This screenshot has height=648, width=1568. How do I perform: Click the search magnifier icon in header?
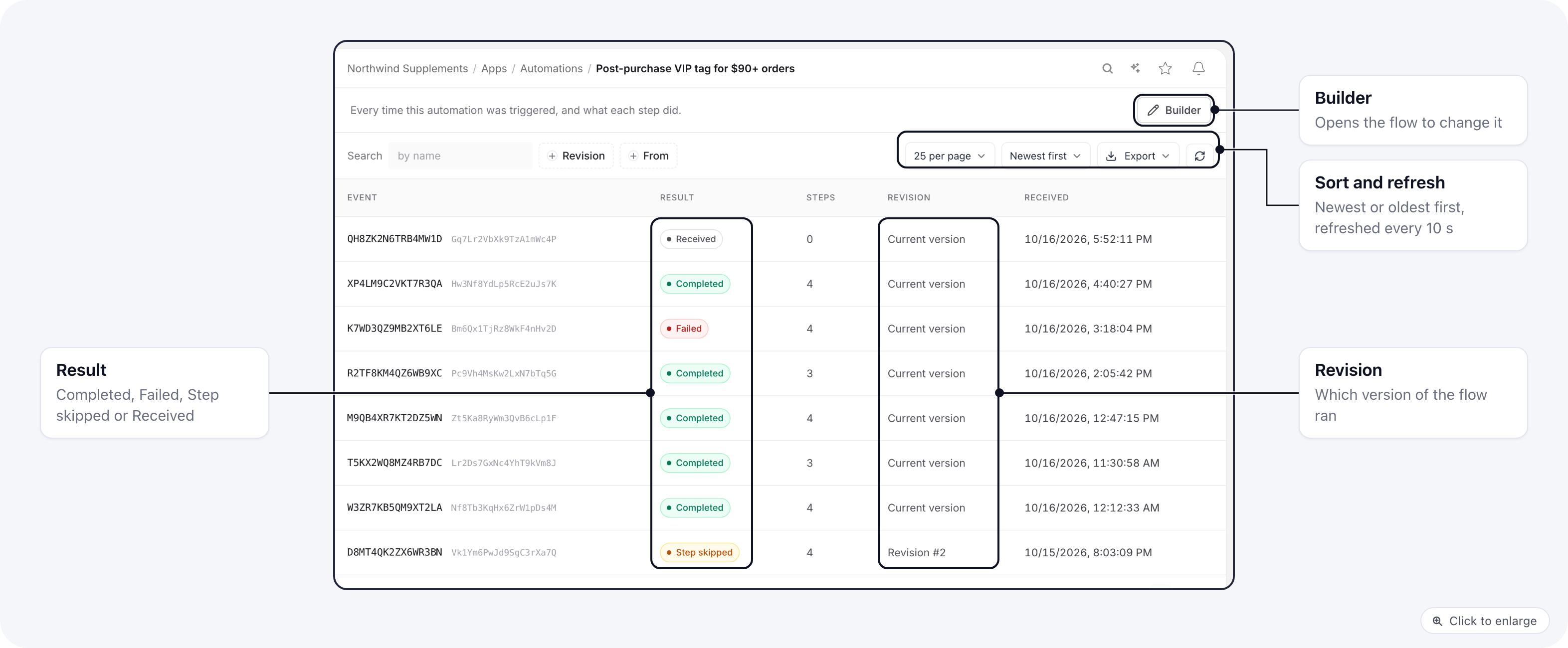pyautogui.click(x=1107, y=69)
